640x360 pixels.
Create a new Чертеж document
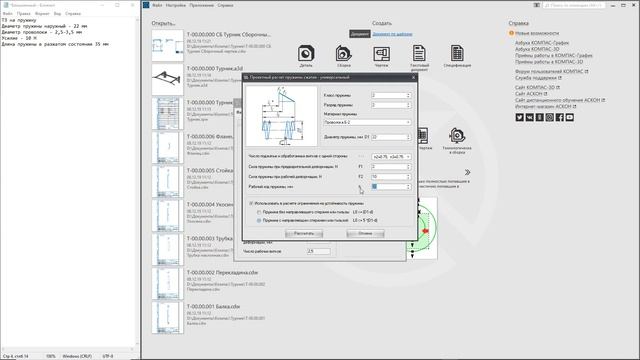click(x=381, y=56)
